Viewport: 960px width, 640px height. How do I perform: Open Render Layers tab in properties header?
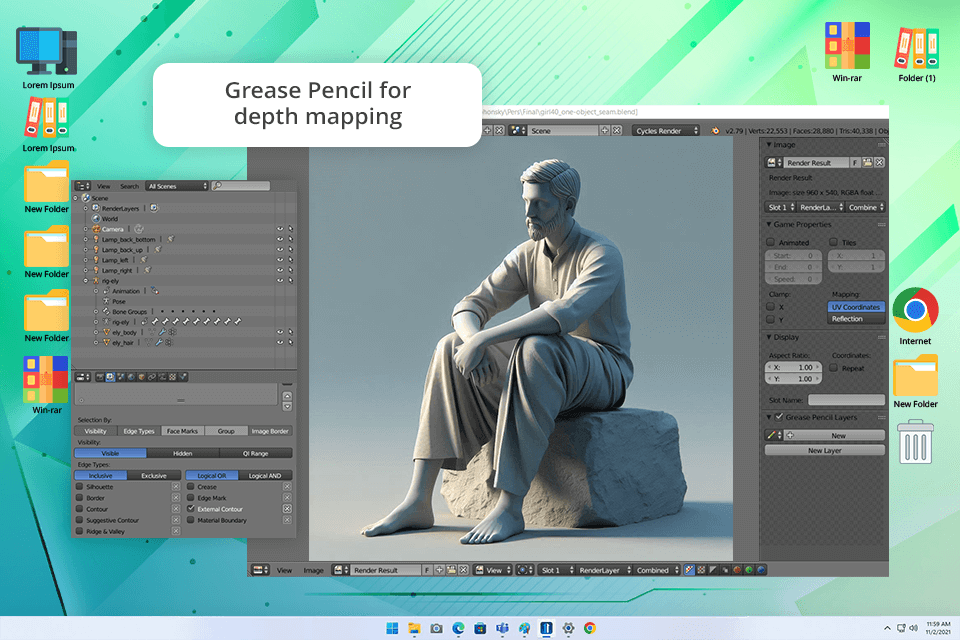click(110, 377)
